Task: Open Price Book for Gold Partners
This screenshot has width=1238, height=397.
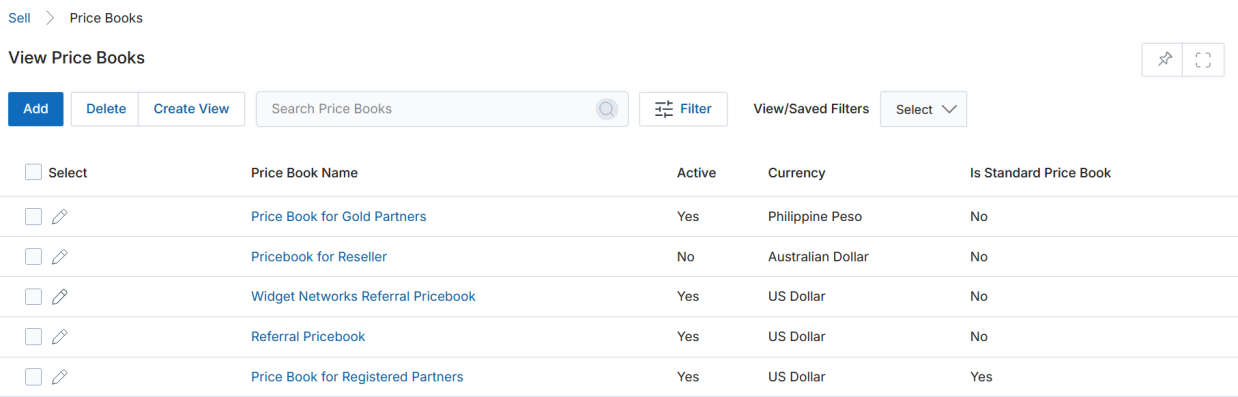Action: pyautogui.click(x=338, y=216)
